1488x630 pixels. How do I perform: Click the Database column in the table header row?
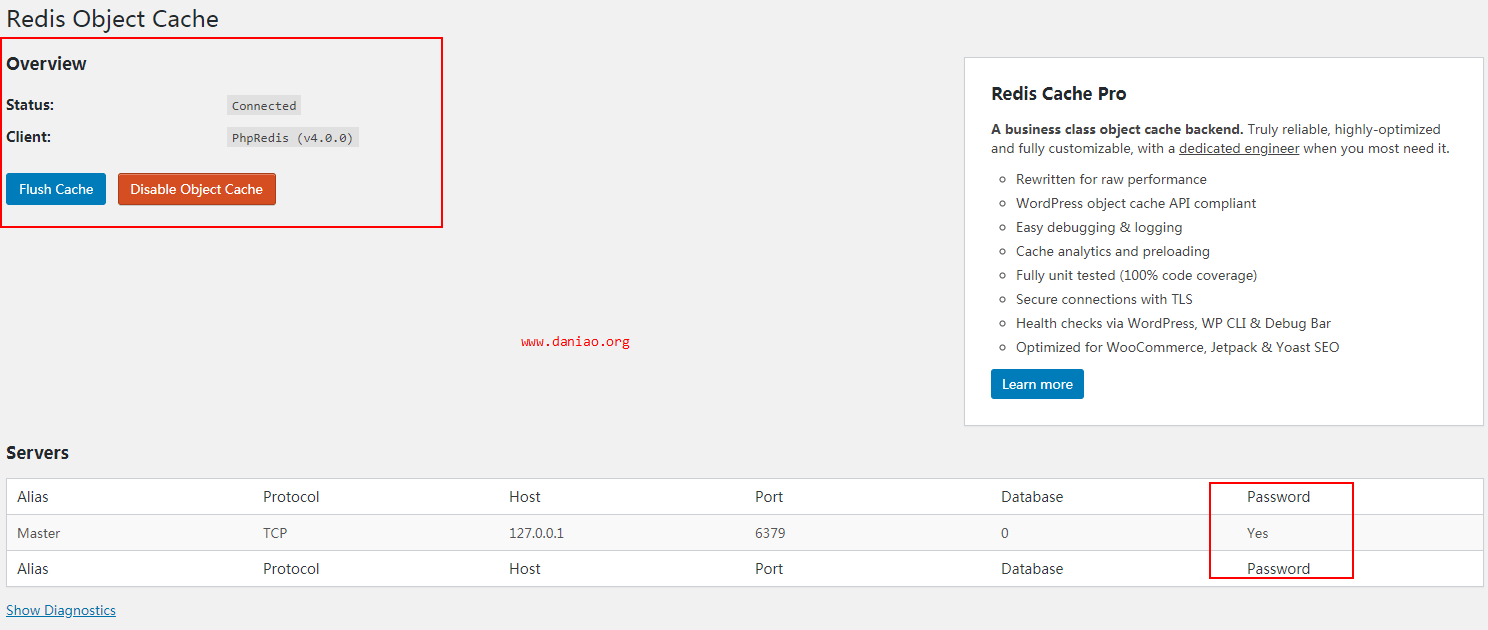coord(1032,497)
